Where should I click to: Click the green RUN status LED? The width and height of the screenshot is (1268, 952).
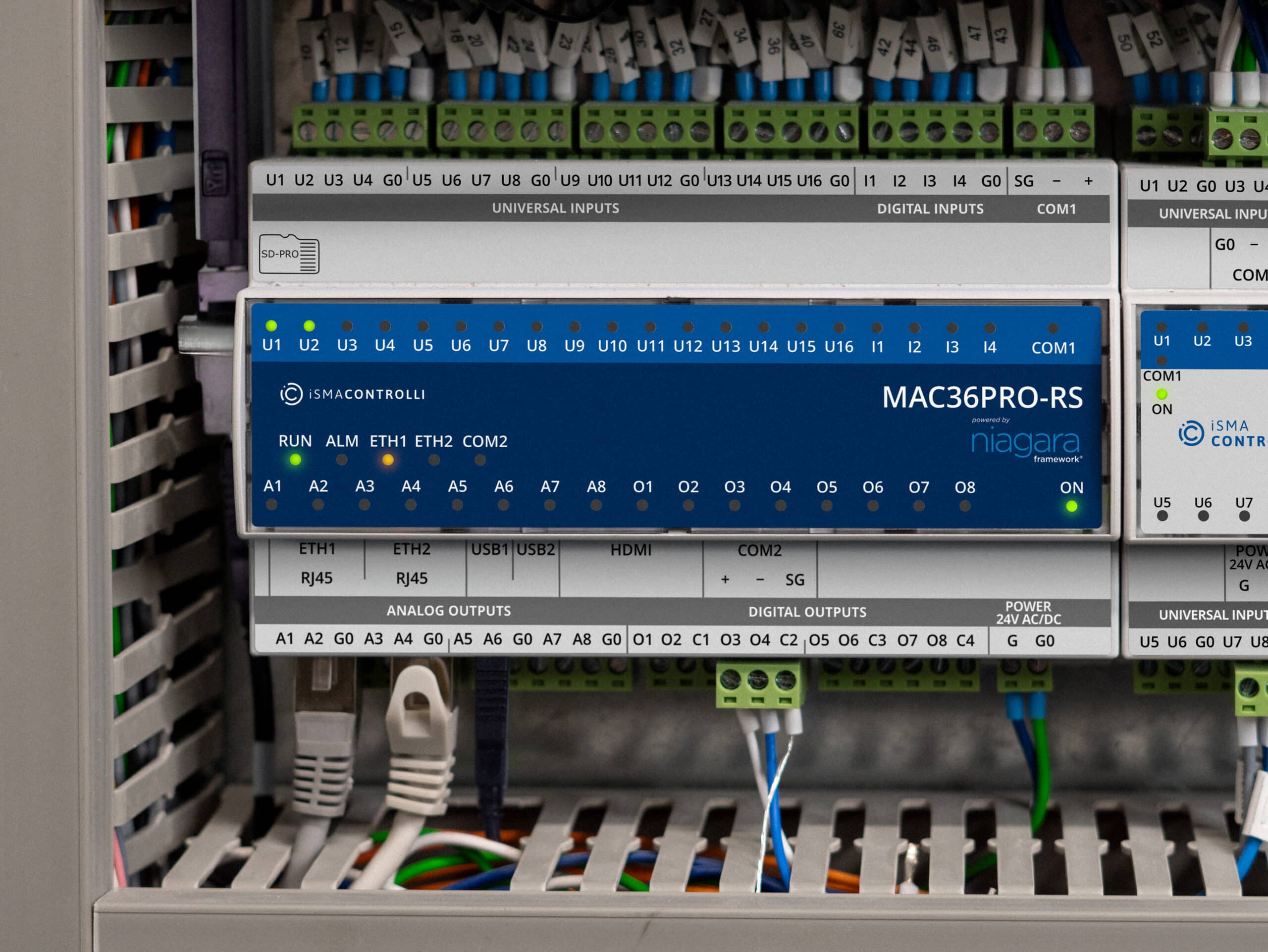tap(295, 460)
